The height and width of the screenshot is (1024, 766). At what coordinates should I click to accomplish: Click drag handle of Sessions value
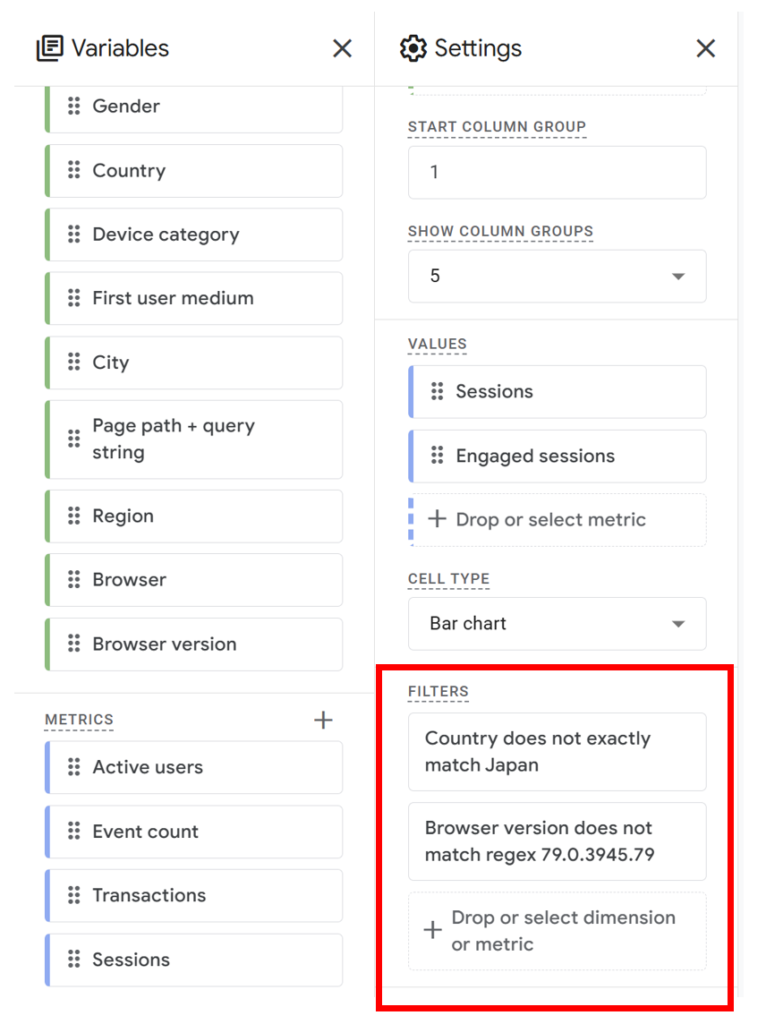(x=437, y=391)
